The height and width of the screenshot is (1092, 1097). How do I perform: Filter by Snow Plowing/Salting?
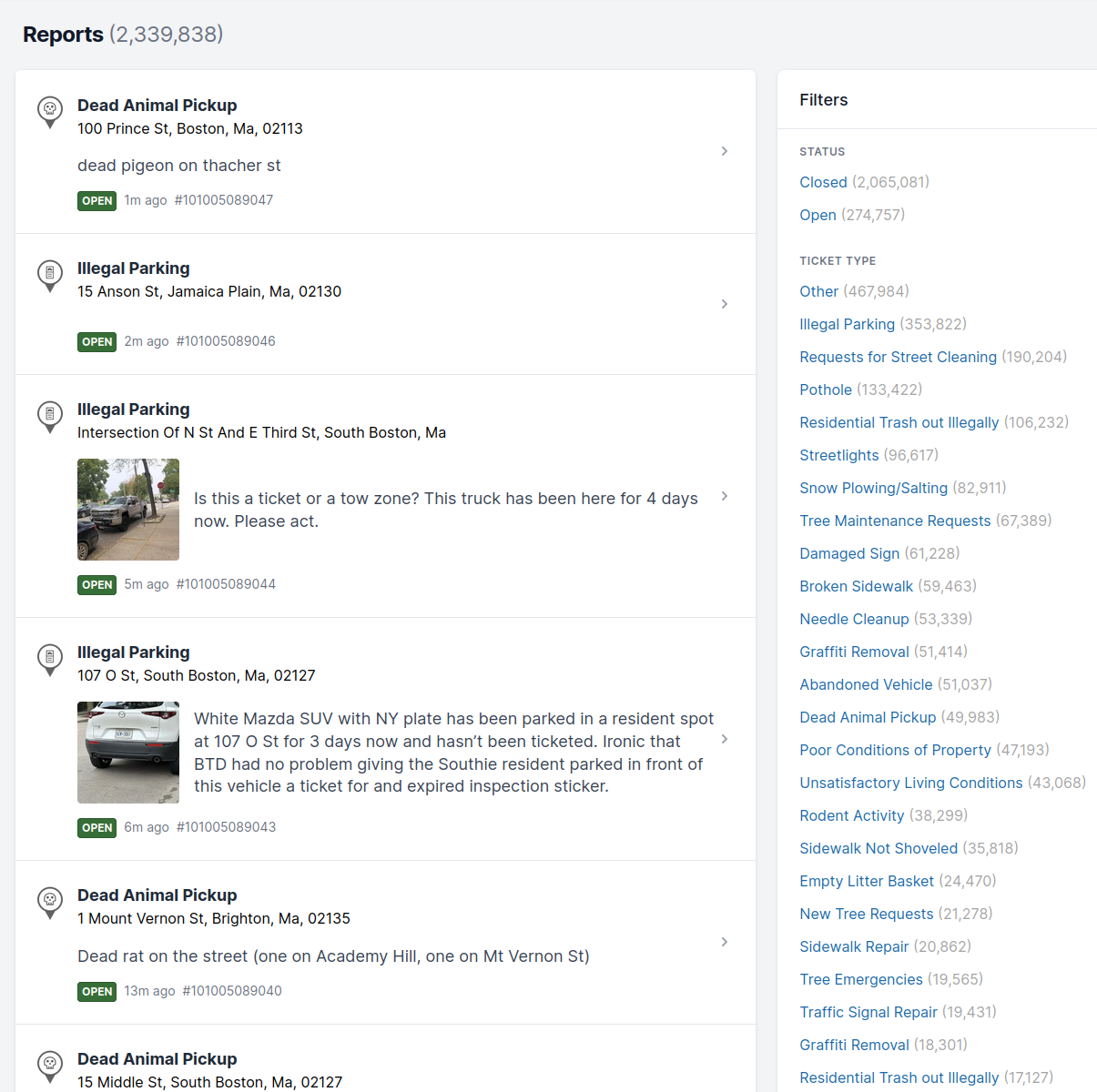click(873, 488)
